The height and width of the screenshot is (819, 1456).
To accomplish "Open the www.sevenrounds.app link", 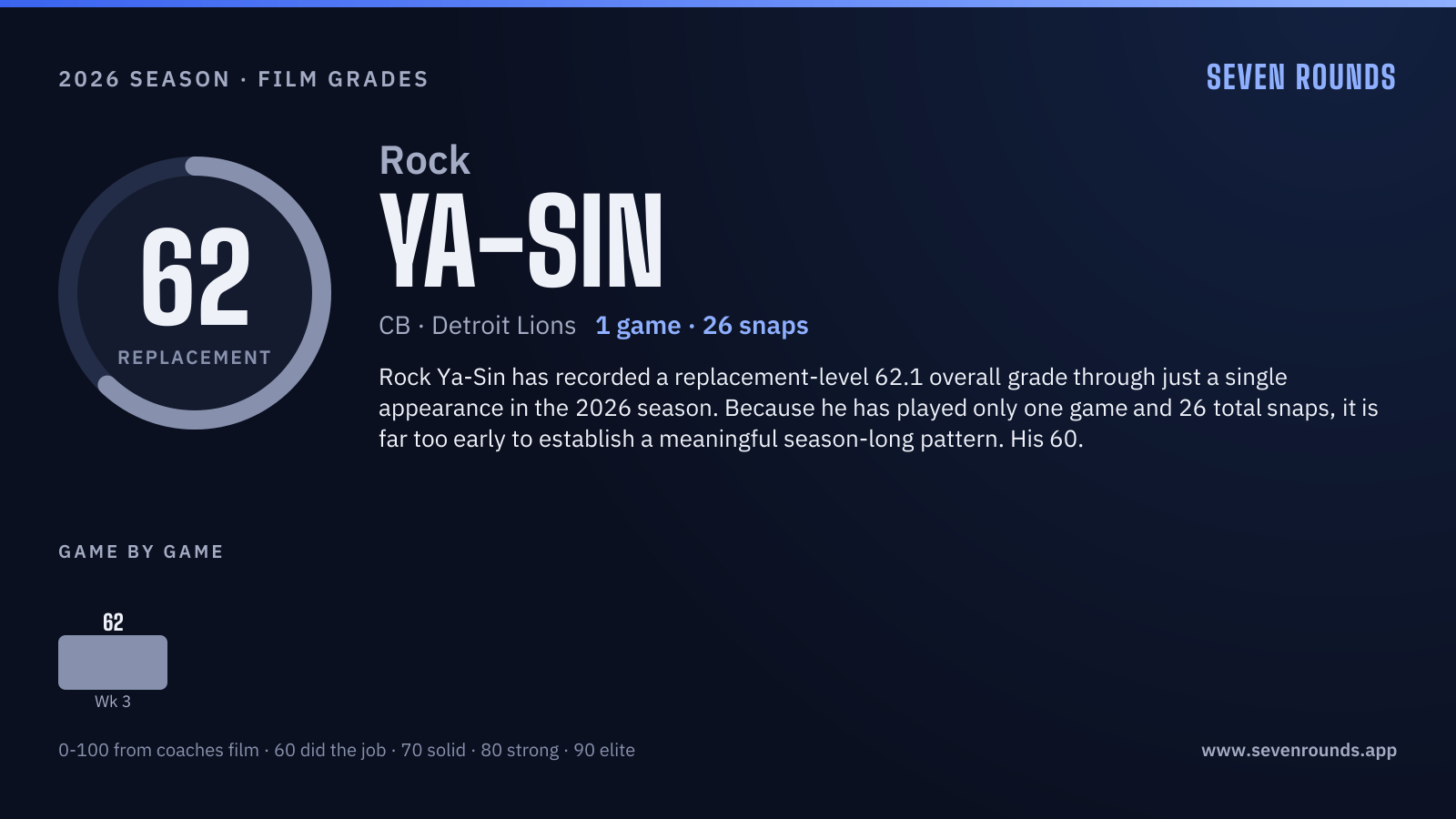I will pyautogui.click(x=1299, y=750).
